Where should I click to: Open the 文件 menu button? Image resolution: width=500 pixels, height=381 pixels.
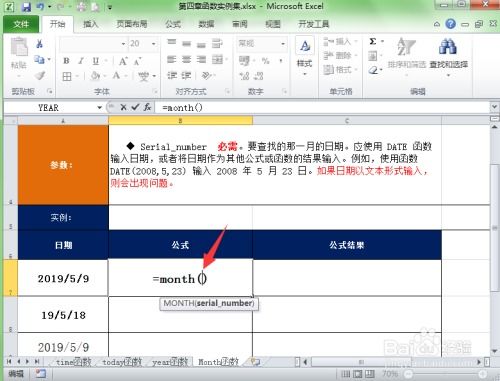coord(21,24)
